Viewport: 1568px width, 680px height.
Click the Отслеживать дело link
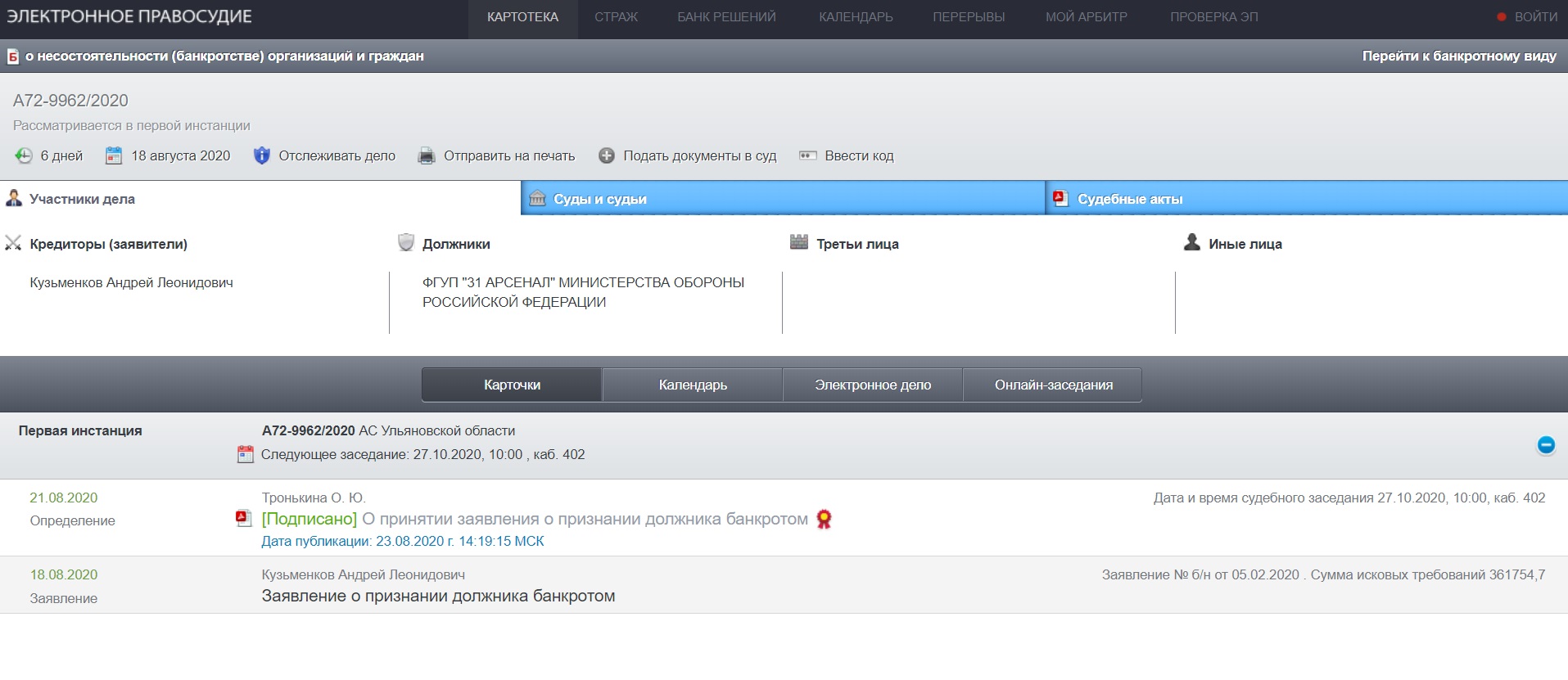click(x=337, y=155)
